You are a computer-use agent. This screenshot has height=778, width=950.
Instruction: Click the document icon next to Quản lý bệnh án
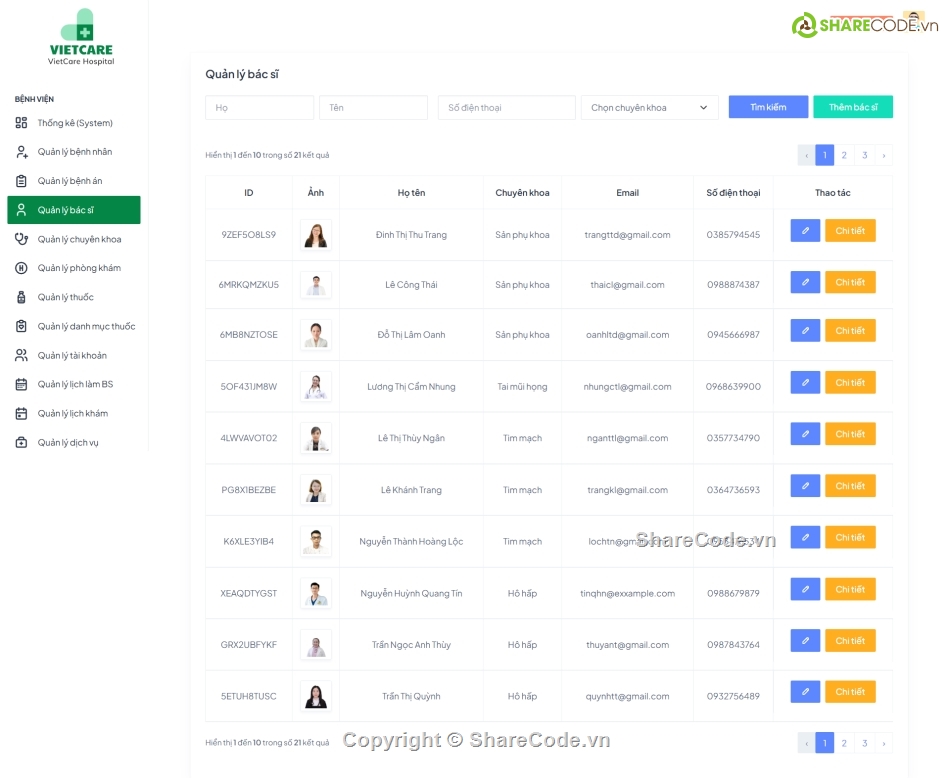[x=23, y=181]
